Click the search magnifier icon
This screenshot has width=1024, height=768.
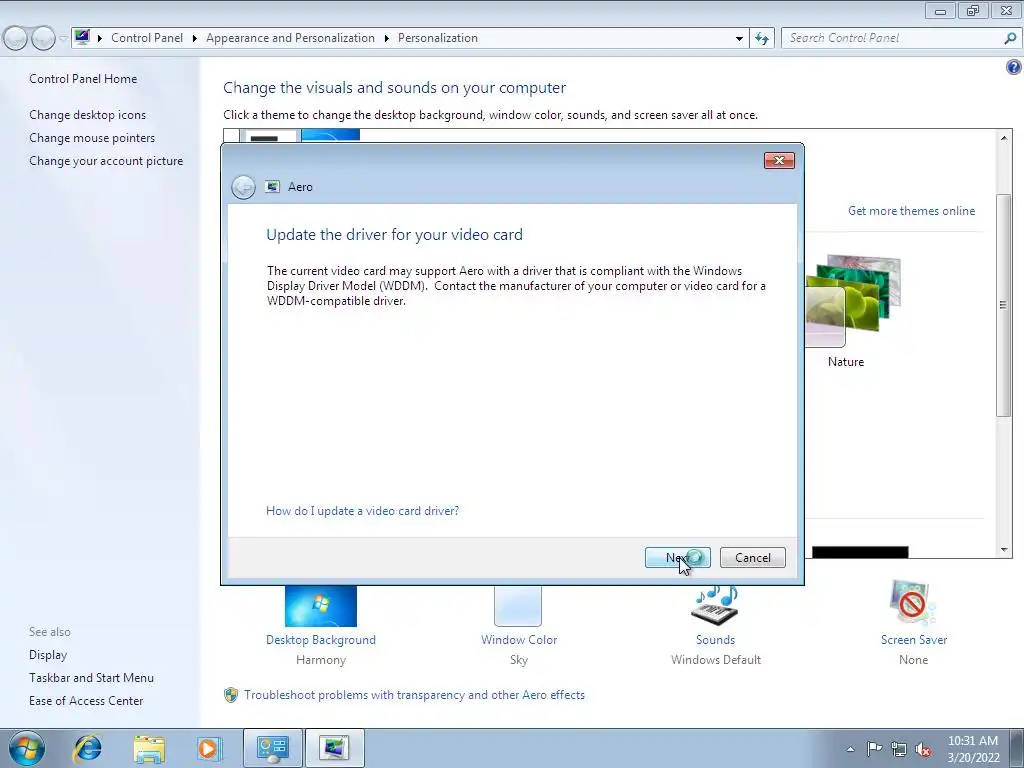click(1010, 38)
